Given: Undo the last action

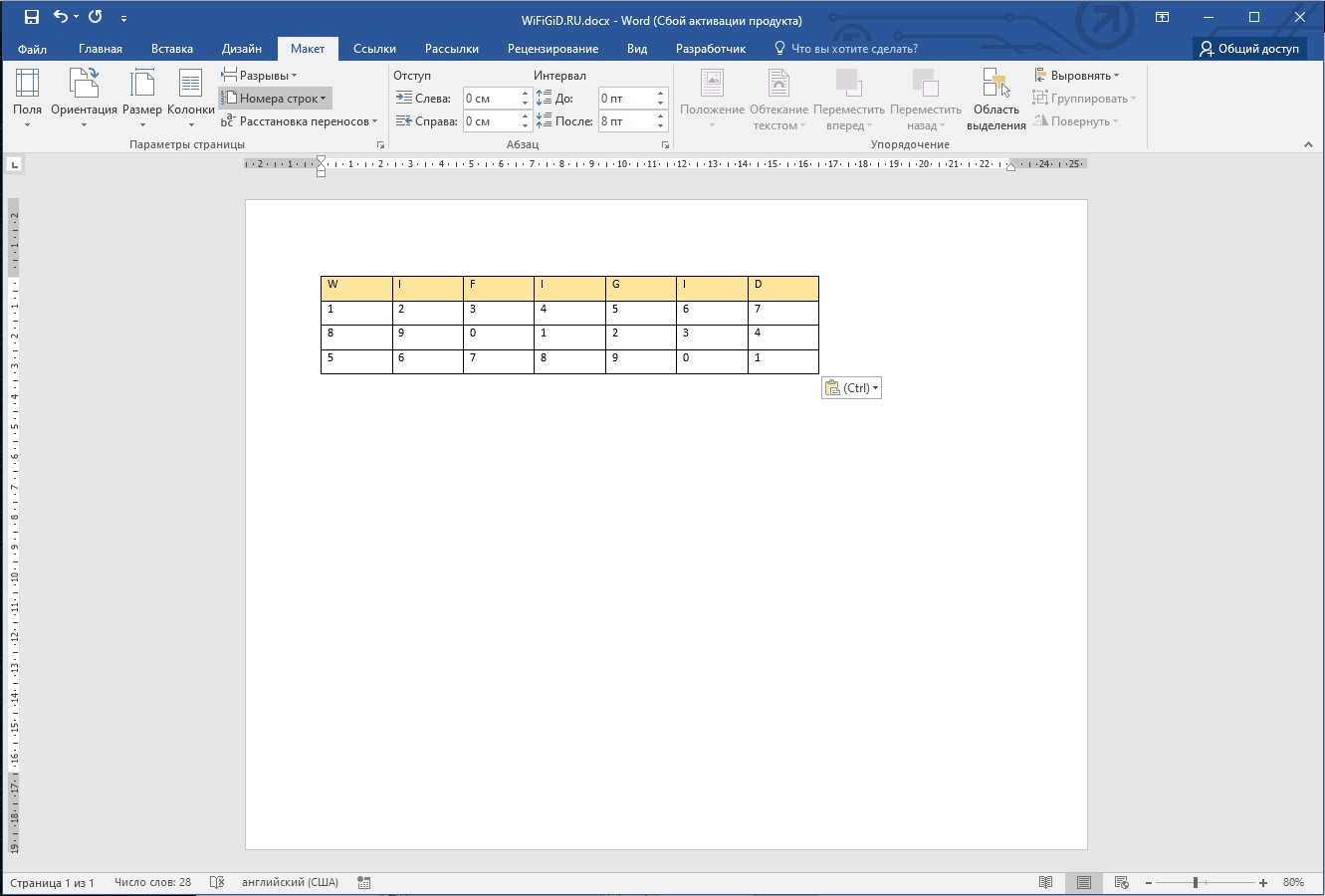Looking at the screenshot, I should coord(61,17).
